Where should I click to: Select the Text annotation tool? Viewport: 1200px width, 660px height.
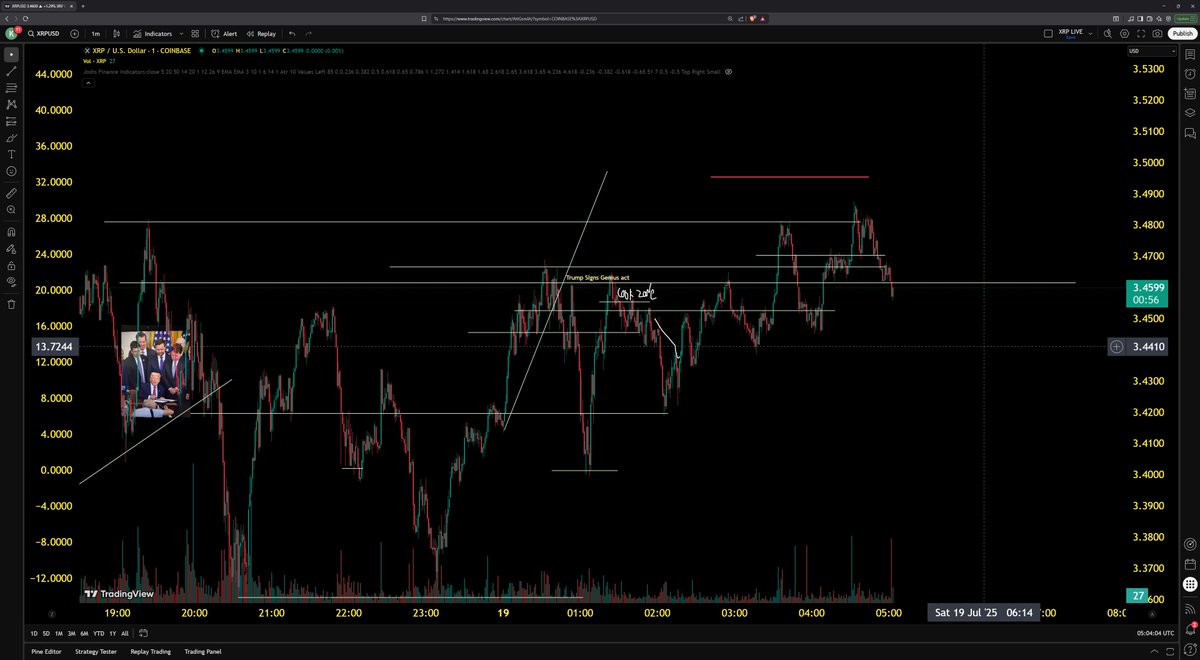click(x=12, y=154)
